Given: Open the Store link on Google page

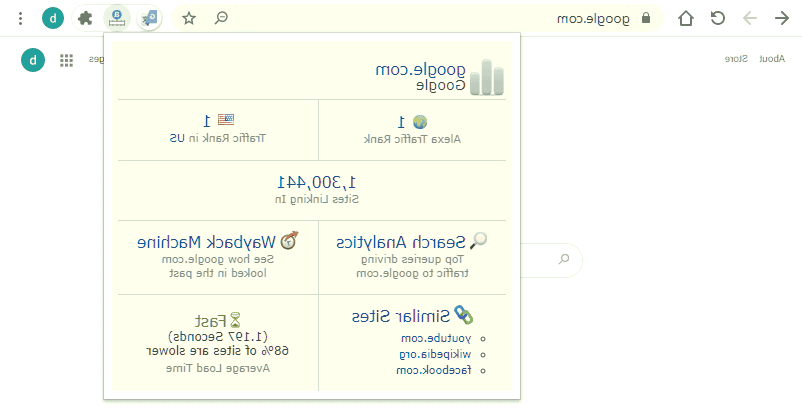Looking at the screenshot, I should 736,59.
